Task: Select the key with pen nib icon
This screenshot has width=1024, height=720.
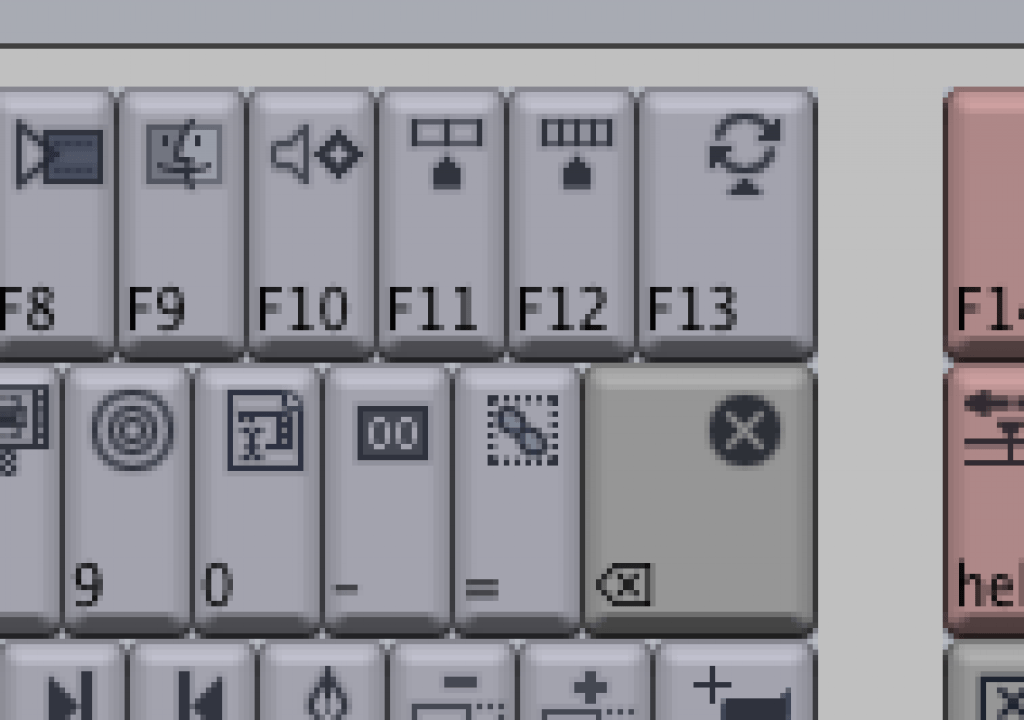Action: 323,681
